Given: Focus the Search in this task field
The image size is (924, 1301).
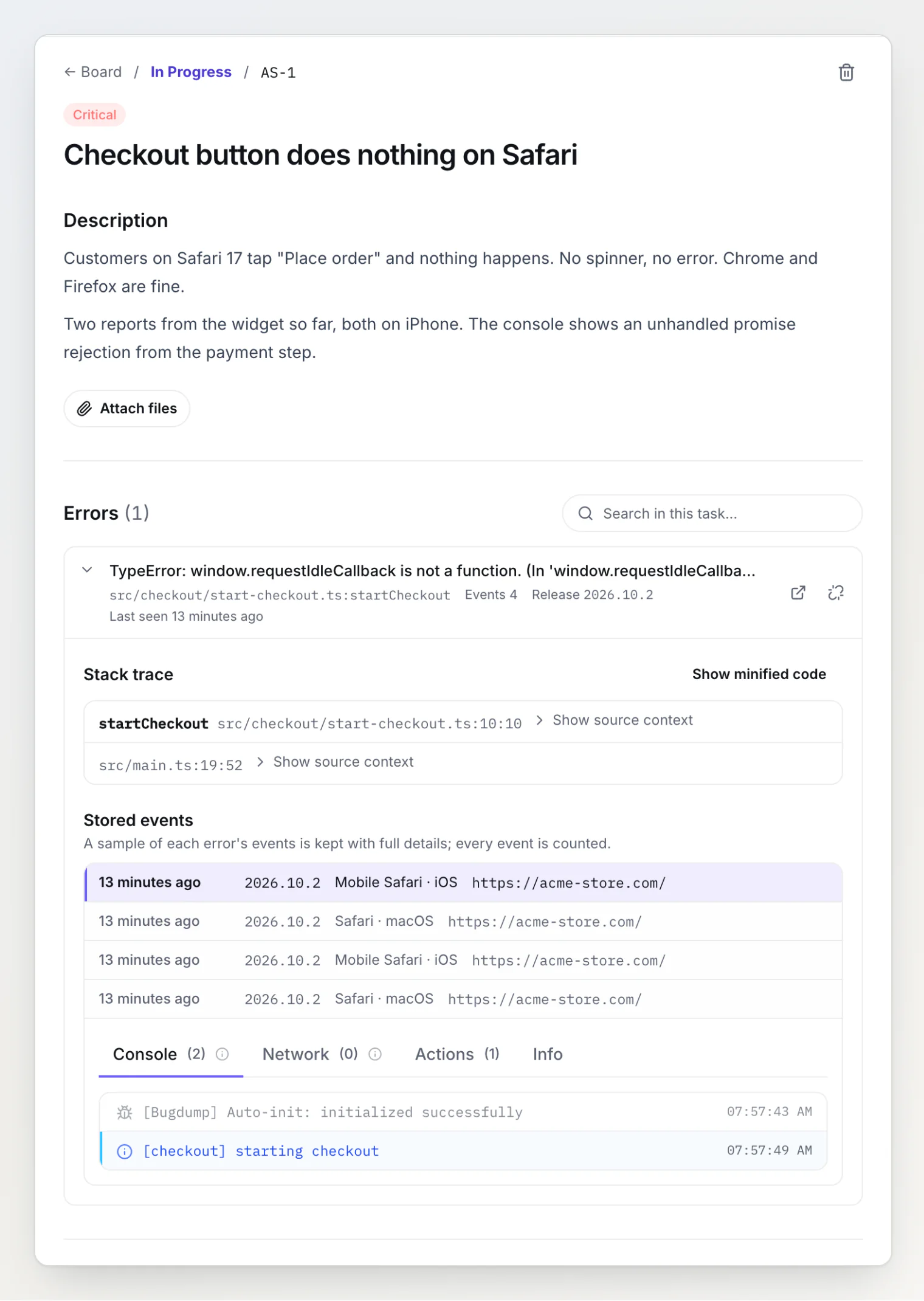Looking at the screenshot, I should pos(712,514).
